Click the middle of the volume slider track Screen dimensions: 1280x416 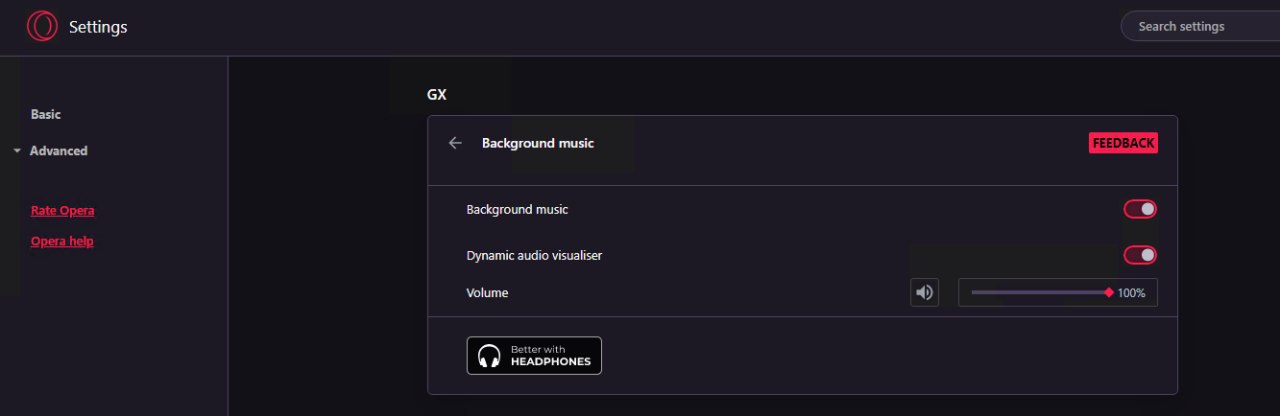point(1040,293)
